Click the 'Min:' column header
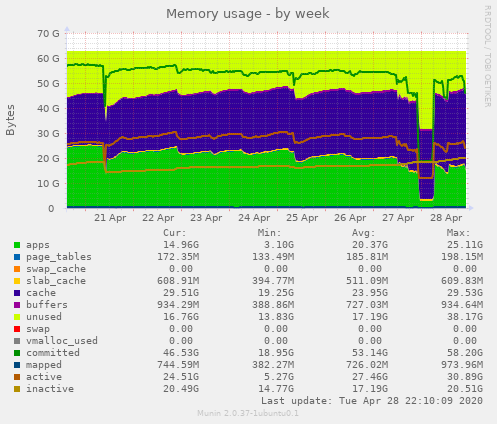This screenshot has height=424, width=497. tap(270, 233)
